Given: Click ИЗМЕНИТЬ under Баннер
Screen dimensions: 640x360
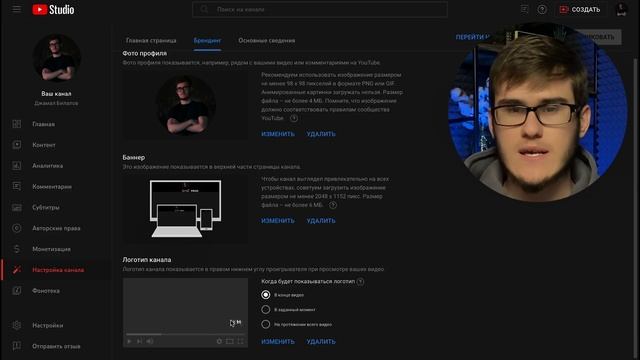Looking at the screenshot, I should (x=278, y=220).
